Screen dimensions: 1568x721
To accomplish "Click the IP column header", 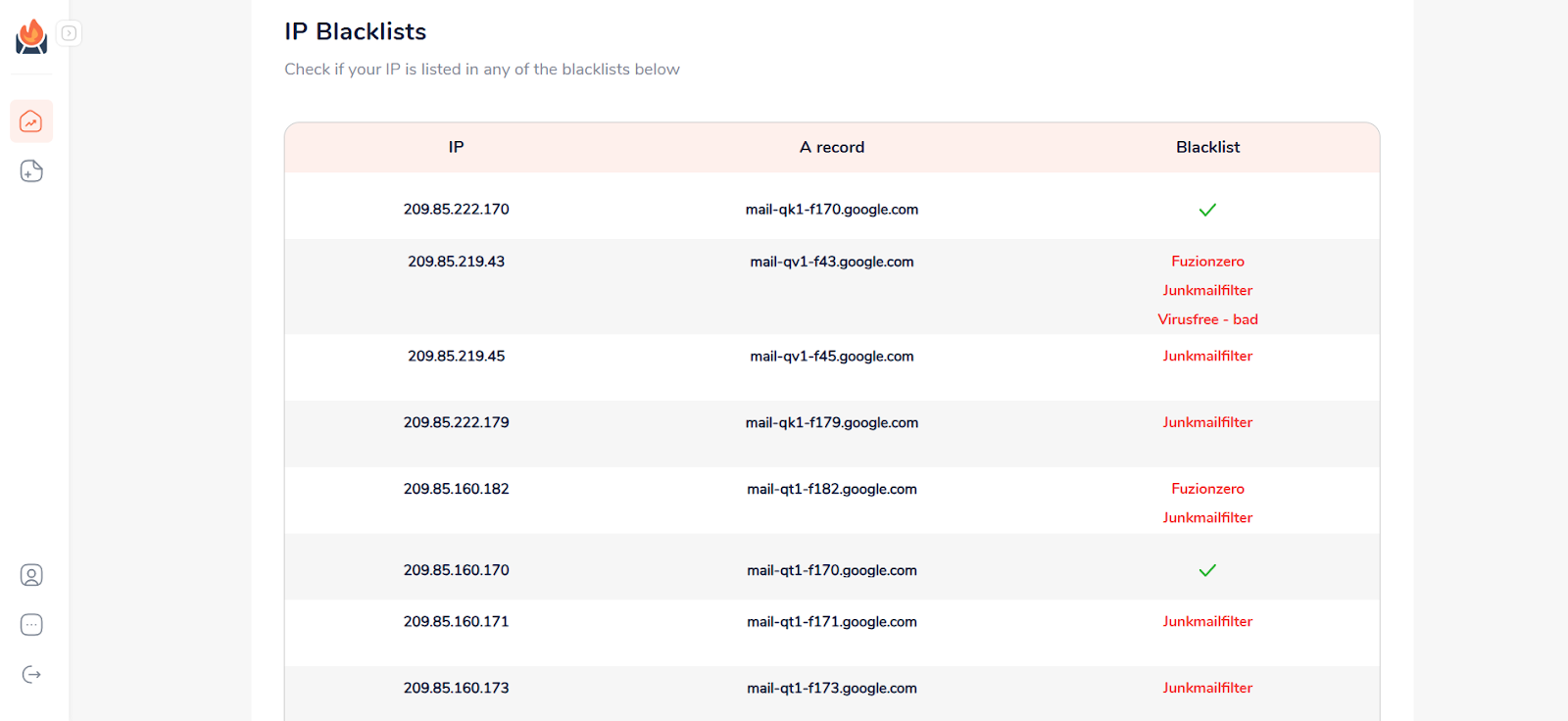I will (x=456, y=147).
